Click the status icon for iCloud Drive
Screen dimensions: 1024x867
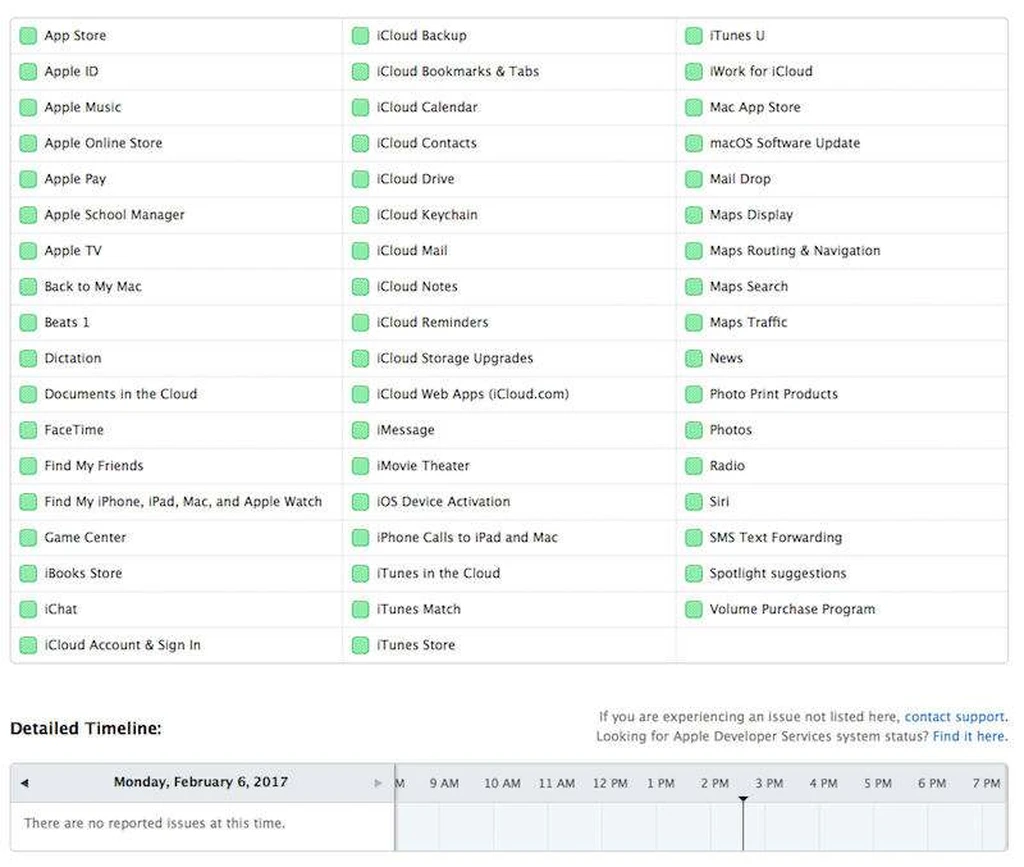click(360, 180)
